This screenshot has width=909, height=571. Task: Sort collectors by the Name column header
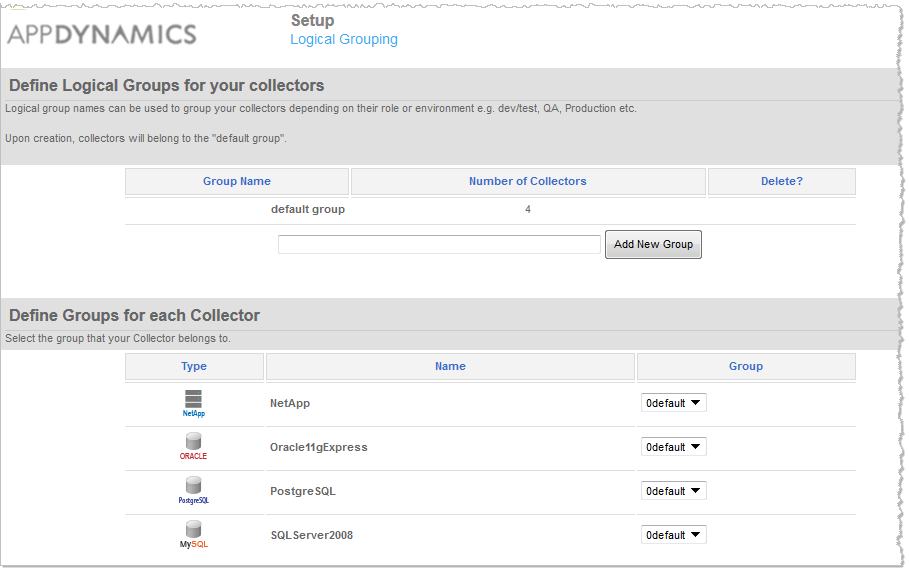(450, 366)
